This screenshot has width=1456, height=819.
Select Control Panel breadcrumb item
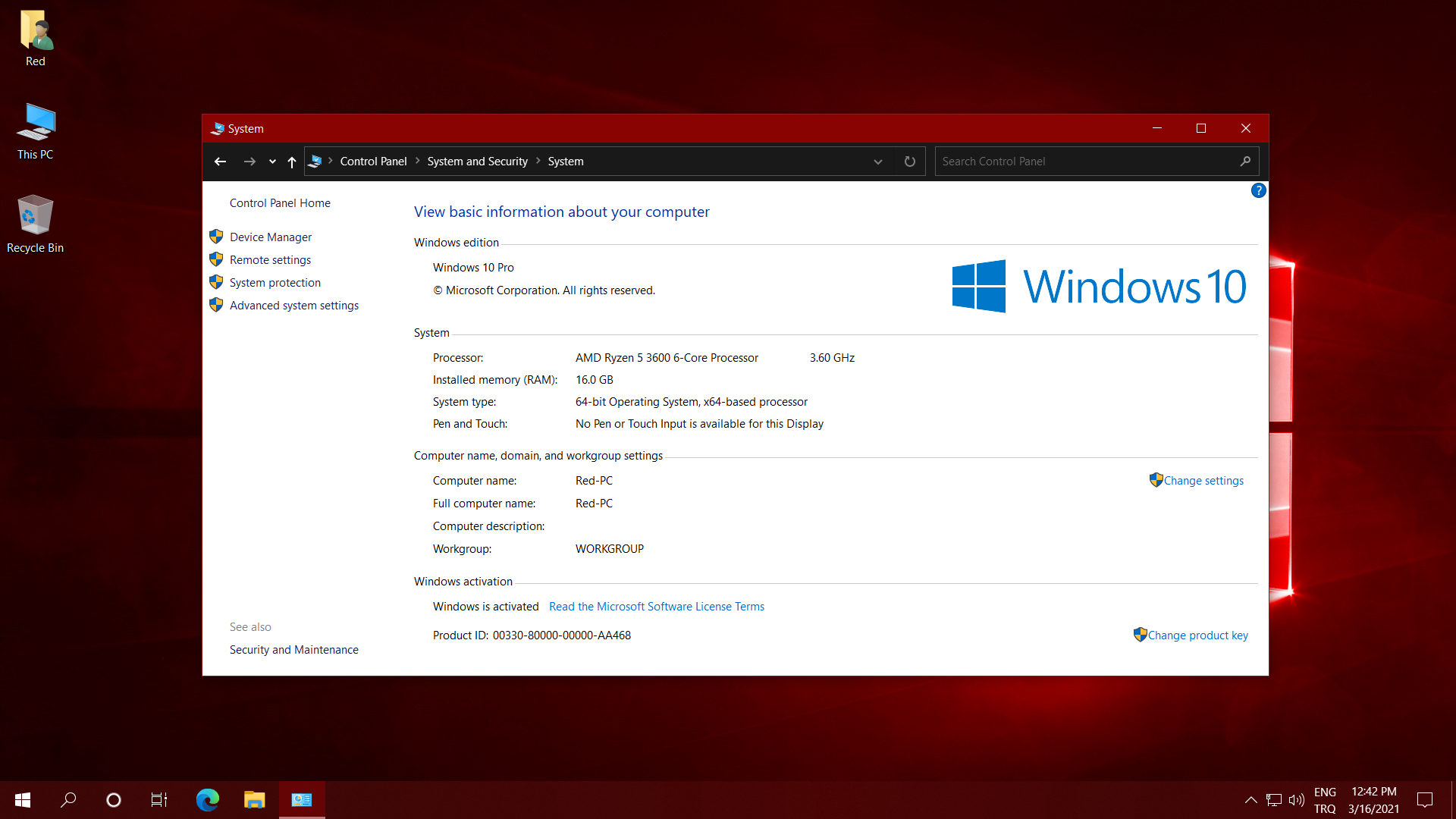tap(373, 162)
